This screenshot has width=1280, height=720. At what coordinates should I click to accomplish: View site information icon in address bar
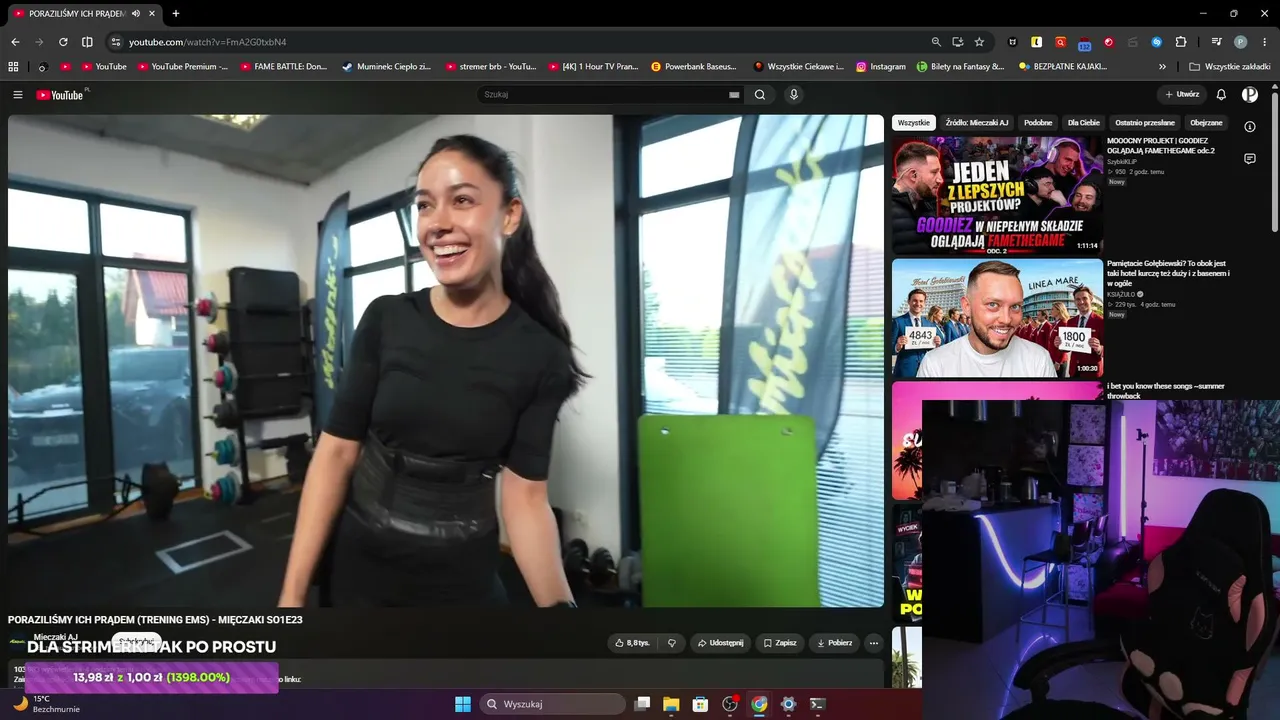[115, 42]
